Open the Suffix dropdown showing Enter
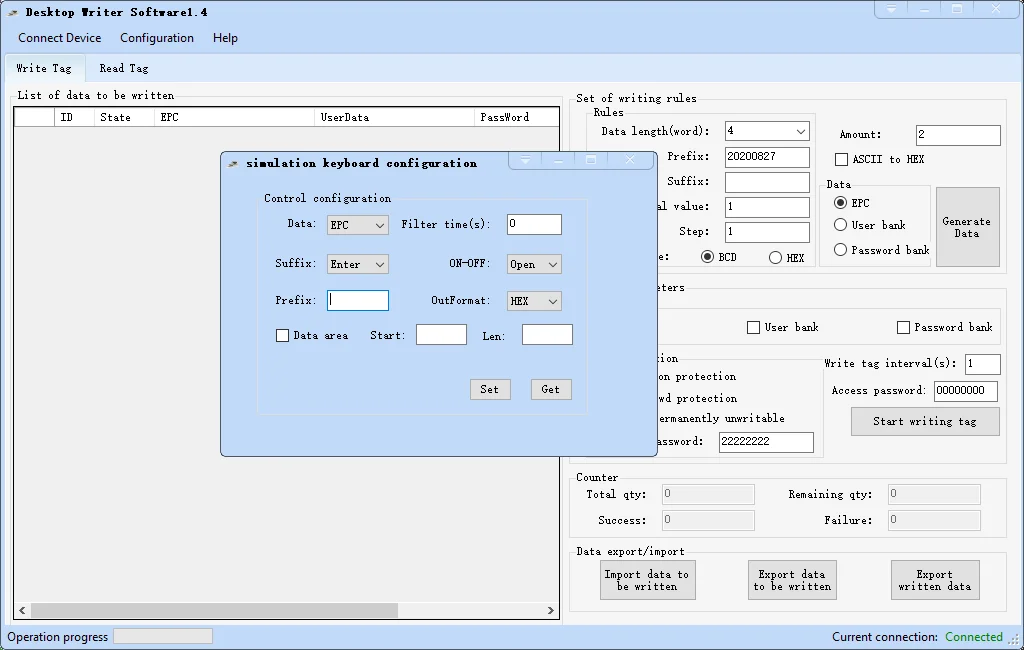Image resolution: width=1024 pixels, height=650 pixels. tap(358, 264)
